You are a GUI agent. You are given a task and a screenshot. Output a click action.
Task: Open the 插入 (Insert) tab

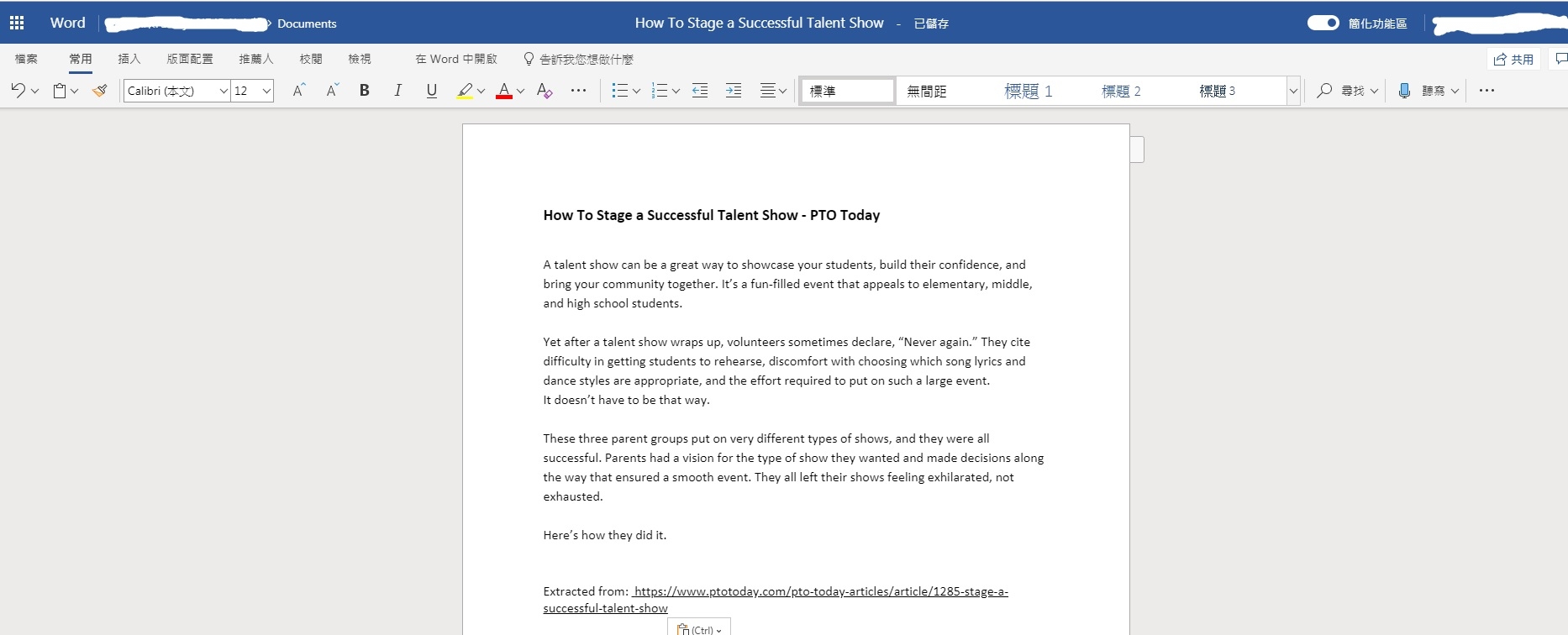(x=129, y=59)
